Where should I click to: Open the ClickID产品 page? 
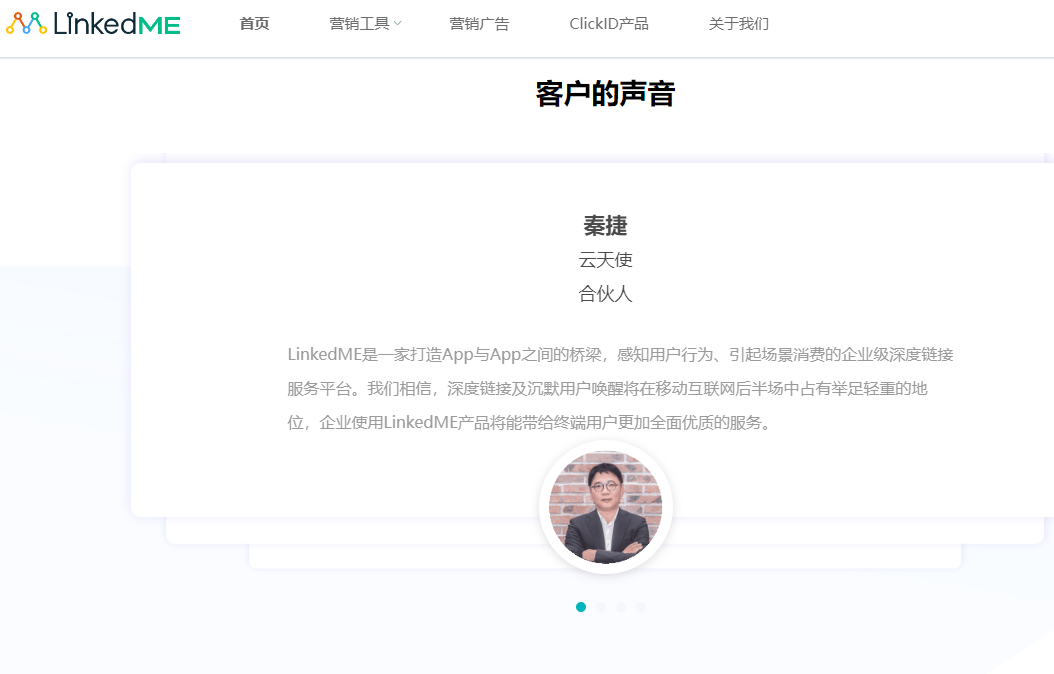609,24
